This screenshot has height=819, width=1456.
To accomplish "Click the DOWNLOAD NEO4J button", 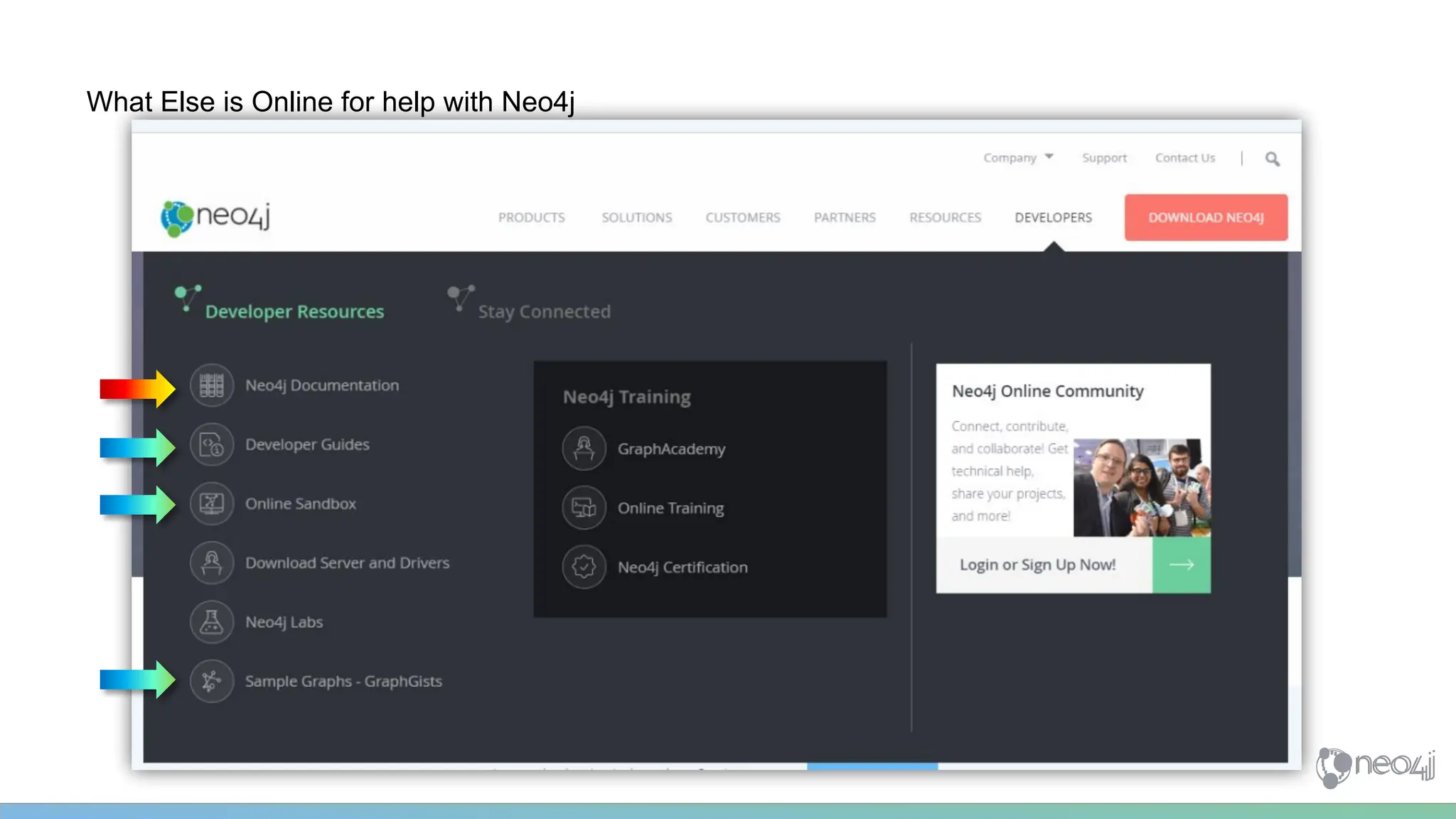I will [x=1206, y=217].
